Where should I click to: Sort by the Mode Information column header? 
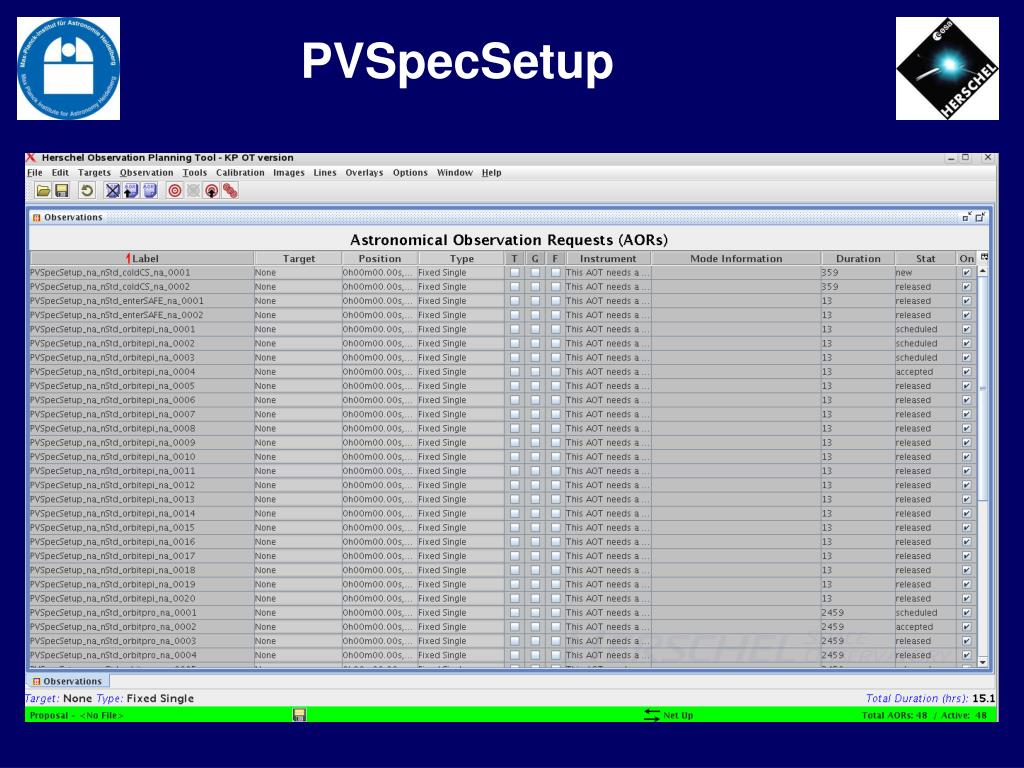pyautogui.click(x=736, y=259)
